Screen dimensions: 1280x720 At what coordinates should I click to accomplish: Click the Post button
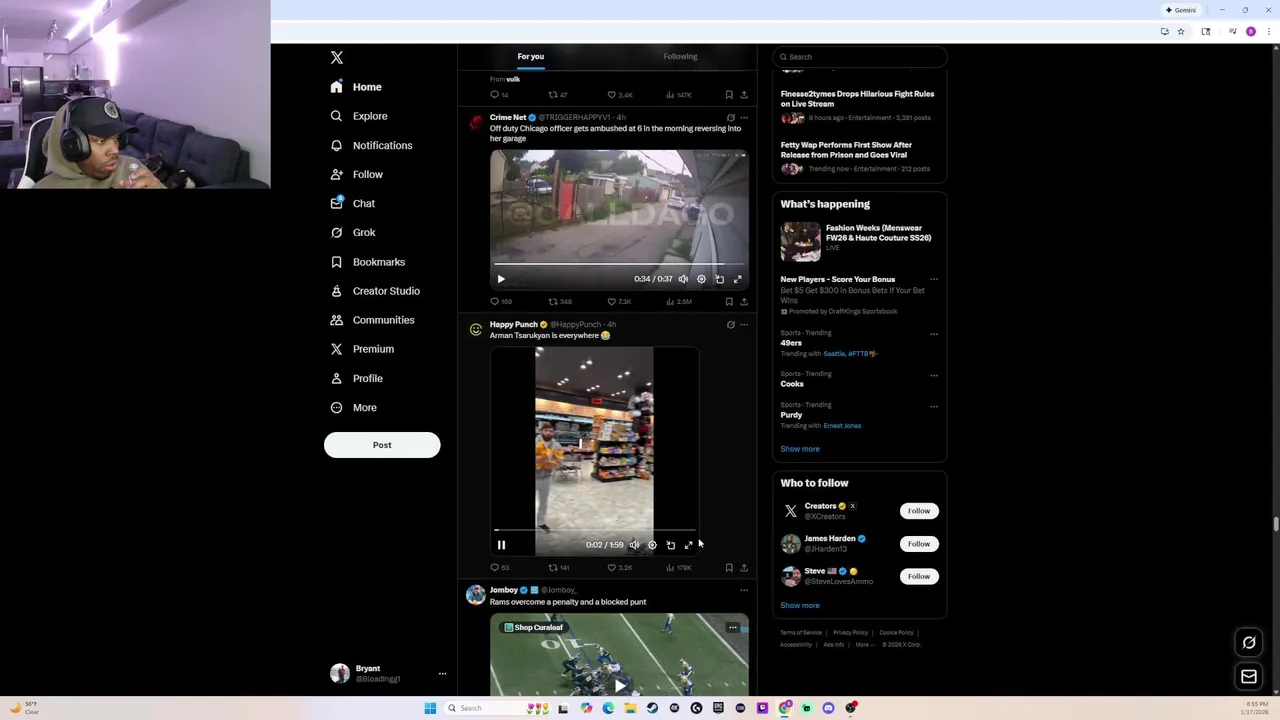[382, 445]
